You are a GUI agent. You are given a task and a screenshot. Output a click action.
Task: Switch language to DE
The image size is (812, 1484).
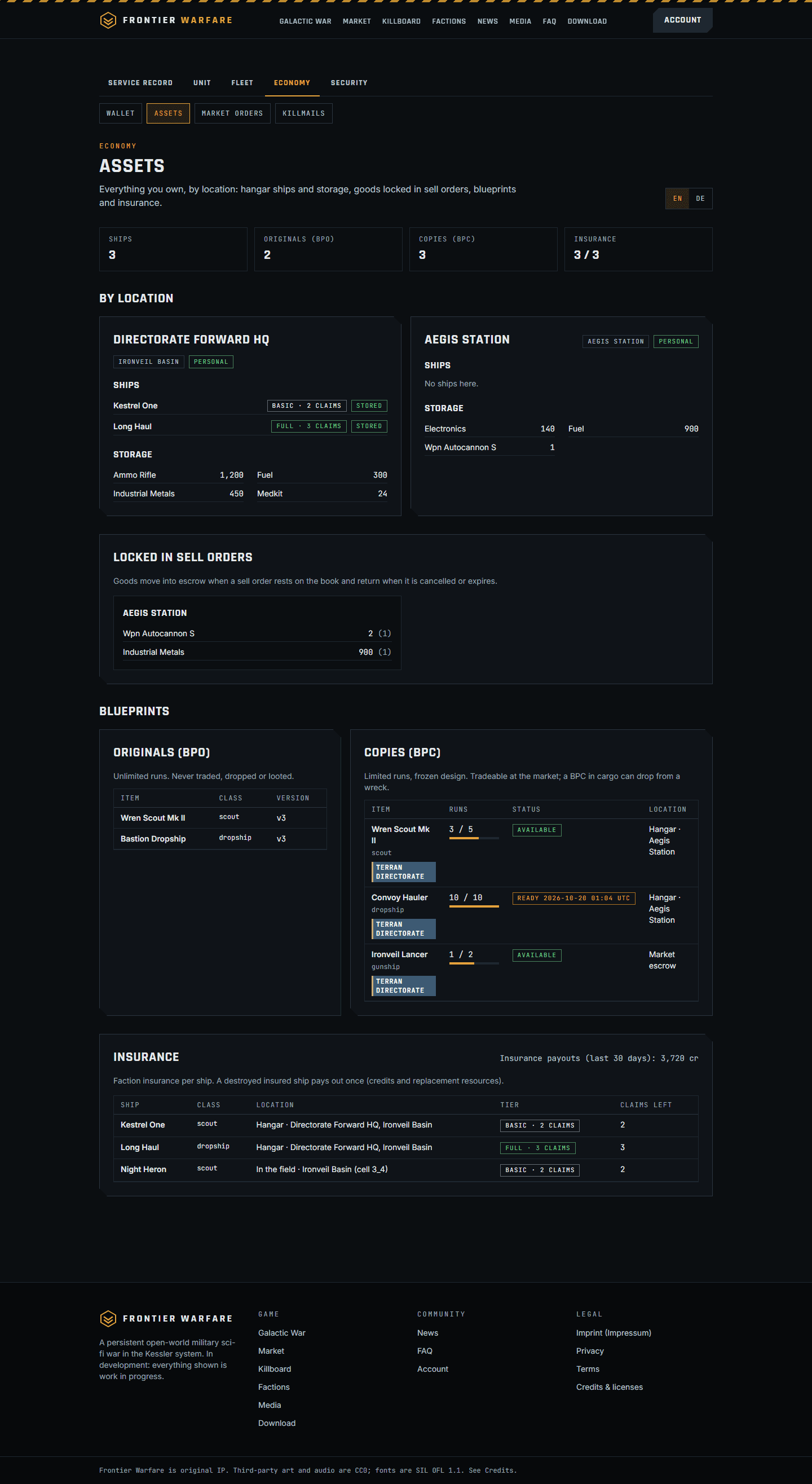click(700, 199)
